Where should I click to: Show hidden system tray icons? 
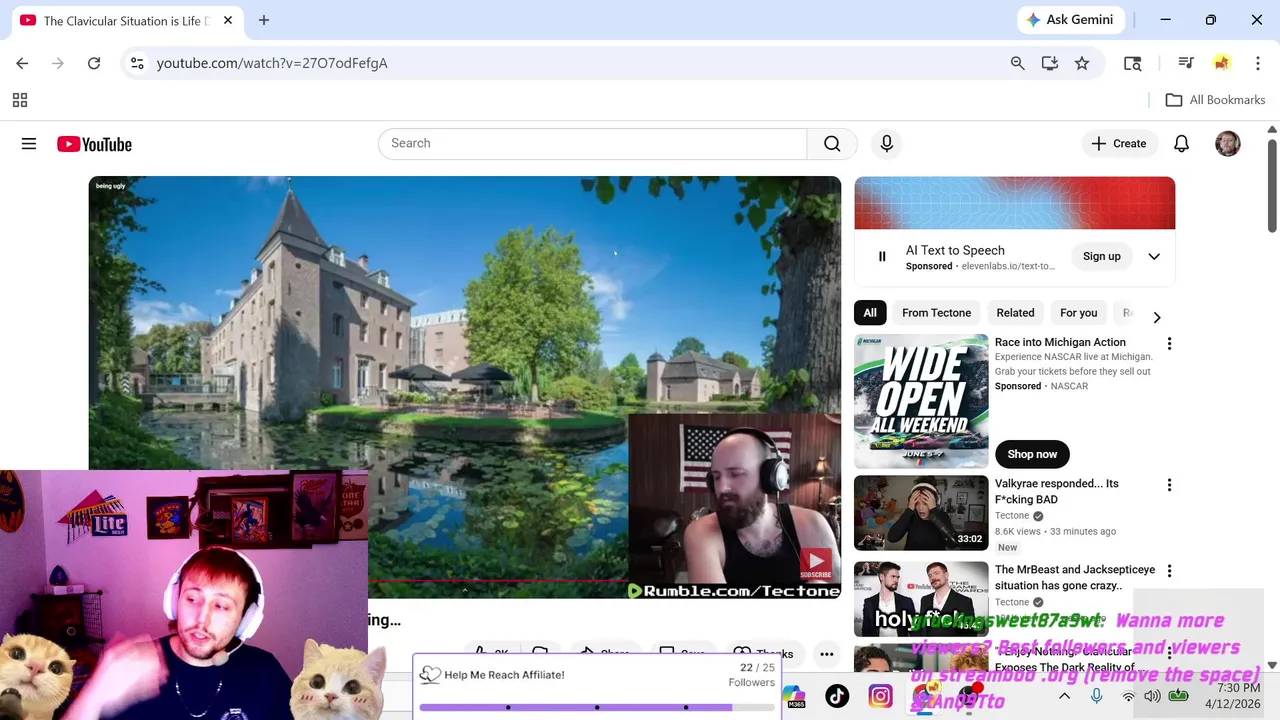(x=1064, y=696)
